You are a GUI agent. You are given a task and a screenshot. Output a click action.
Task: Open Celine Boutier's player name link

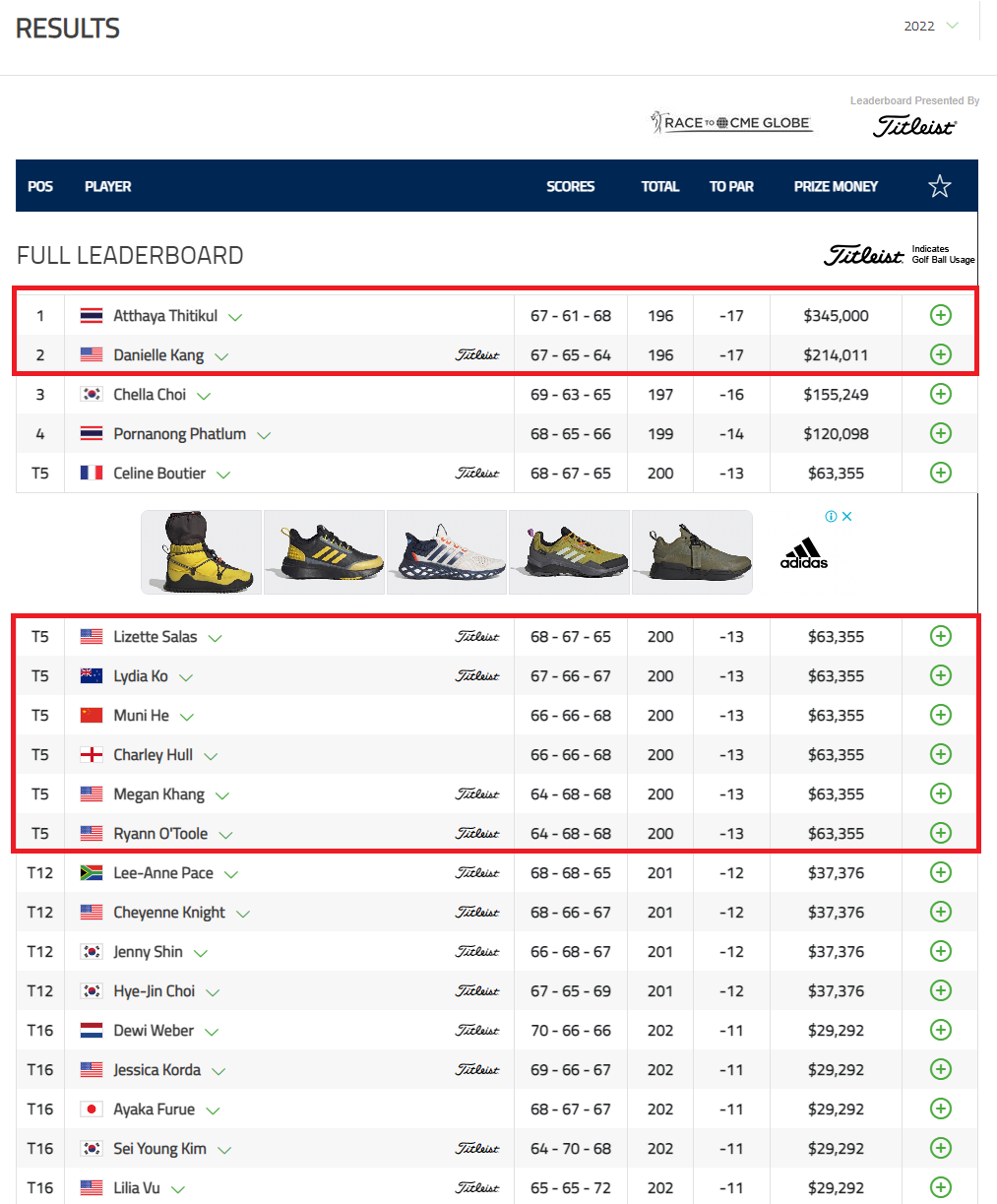159,474
